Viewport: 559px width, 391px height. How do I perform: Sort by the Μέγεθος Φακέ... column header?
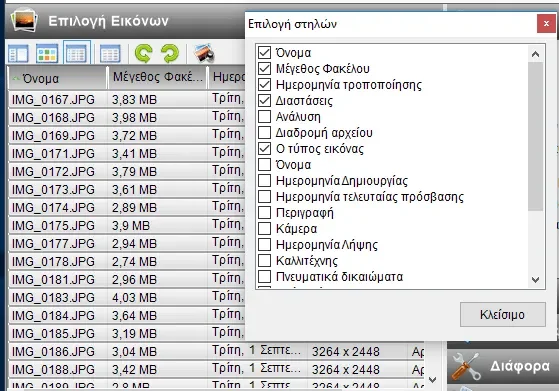coord(158,78)
